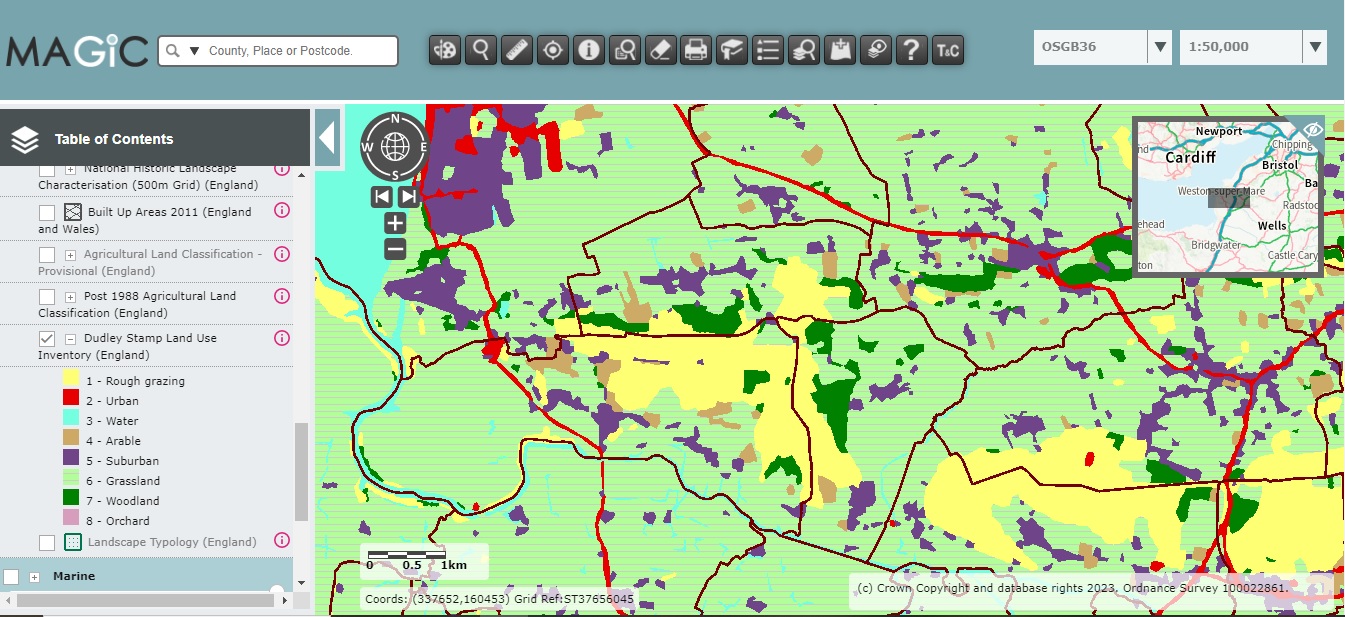Click the Identify info tool in toolbar

point(589,50)
